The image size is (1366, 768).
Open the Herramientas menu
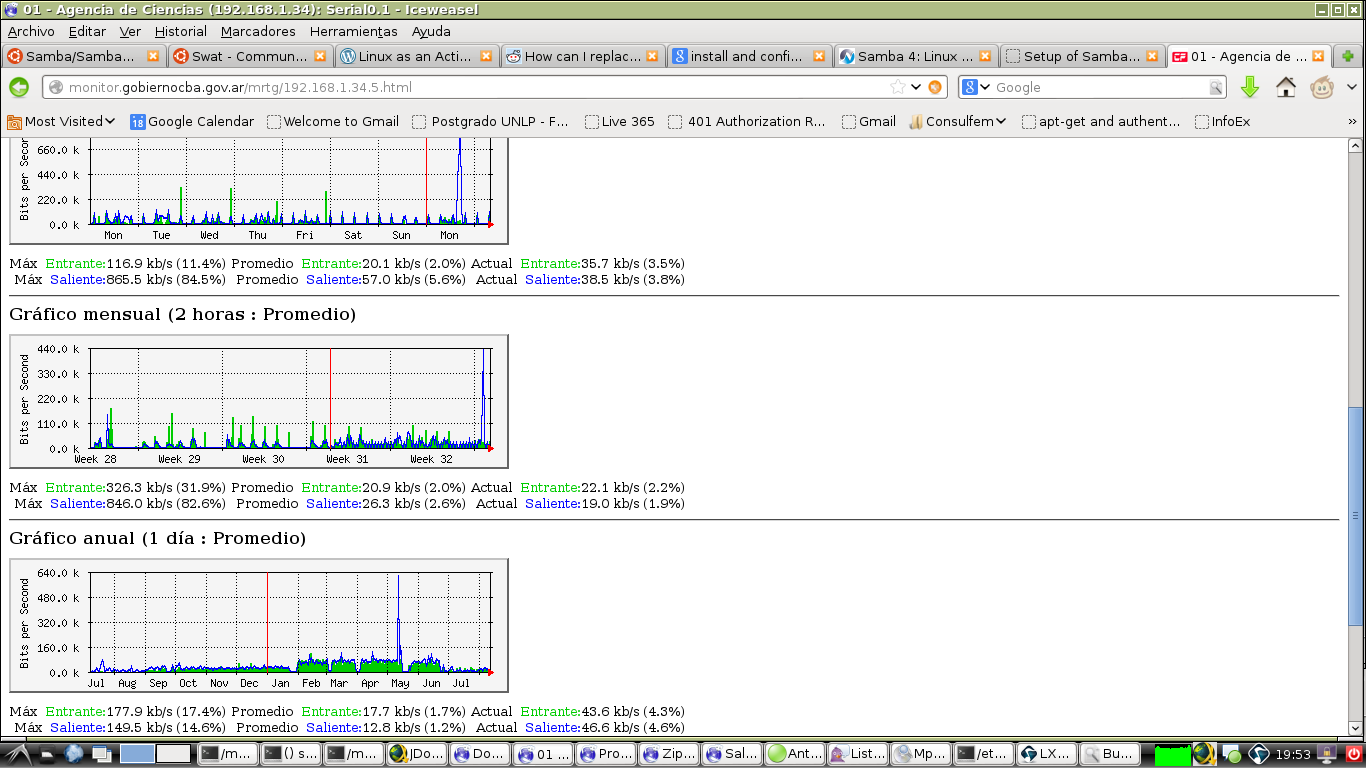[x=354, y=31]
